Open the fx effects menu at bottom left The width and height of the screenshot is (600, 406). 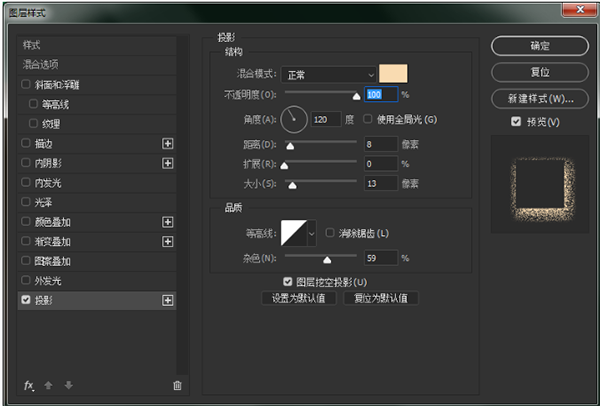tap(29, 385)
